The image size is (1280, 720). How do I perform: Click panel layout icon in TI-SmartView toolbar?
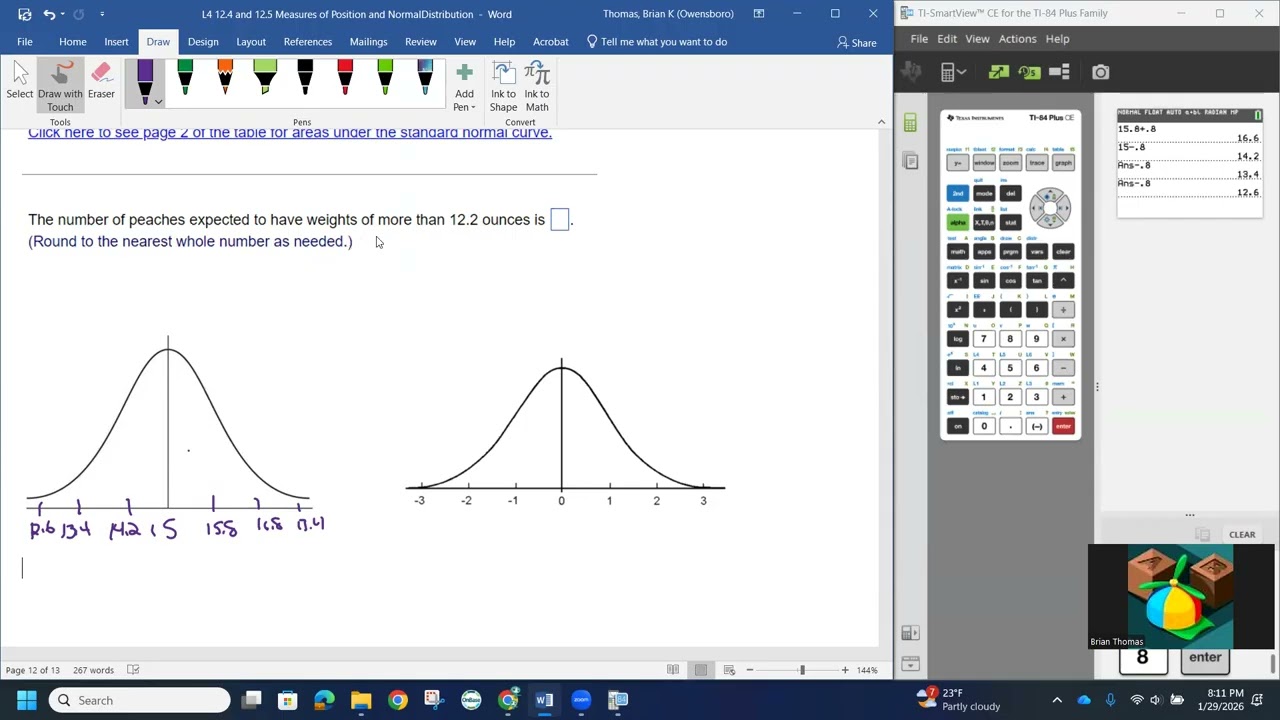[1060, 72]
